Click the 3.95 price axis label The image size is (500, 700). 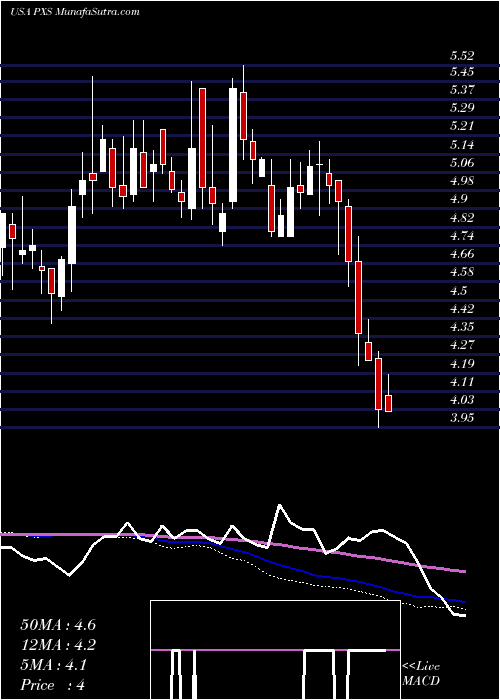(462, 418)
